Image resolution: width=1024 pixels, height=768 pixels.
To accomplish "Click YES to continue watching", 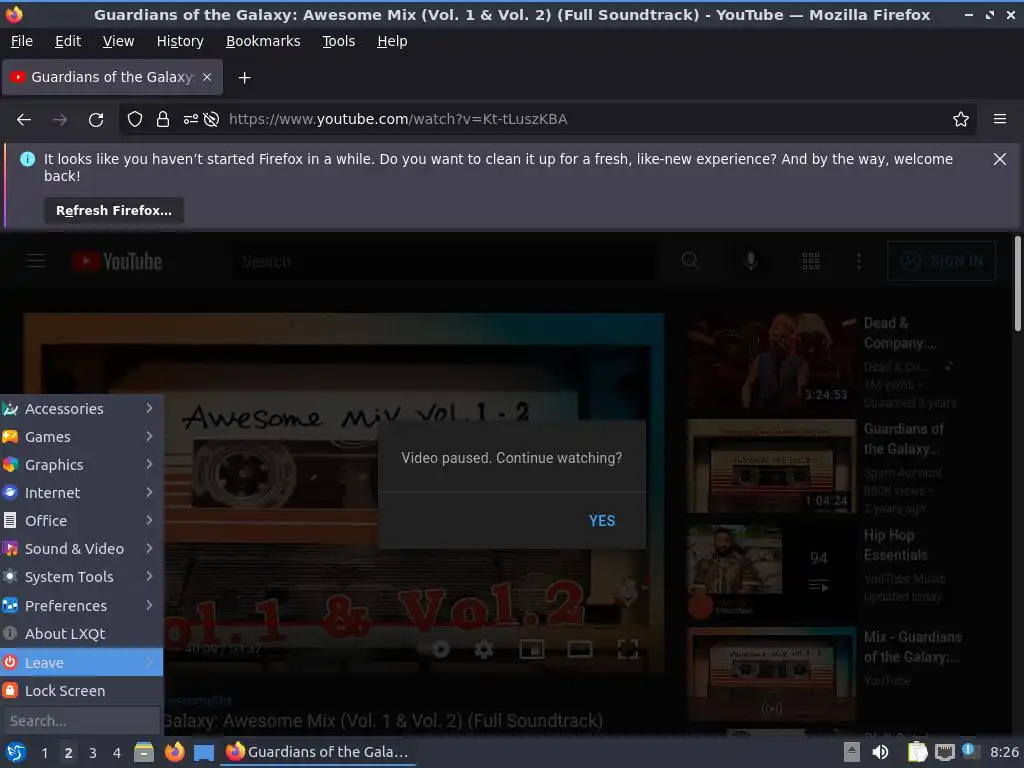I will [x=601, y=520].
